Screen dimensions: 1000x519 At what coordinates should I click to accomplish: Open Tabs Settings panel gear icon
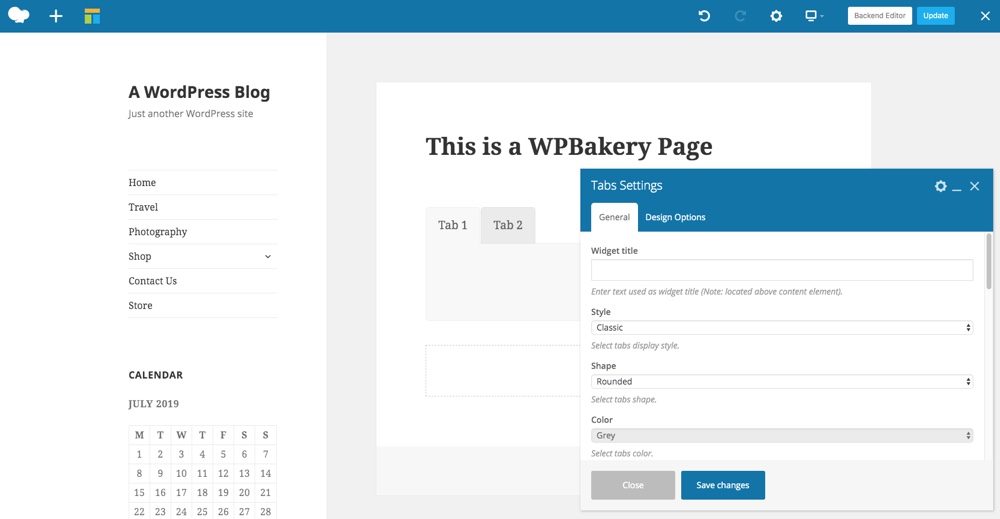(941, 186)
